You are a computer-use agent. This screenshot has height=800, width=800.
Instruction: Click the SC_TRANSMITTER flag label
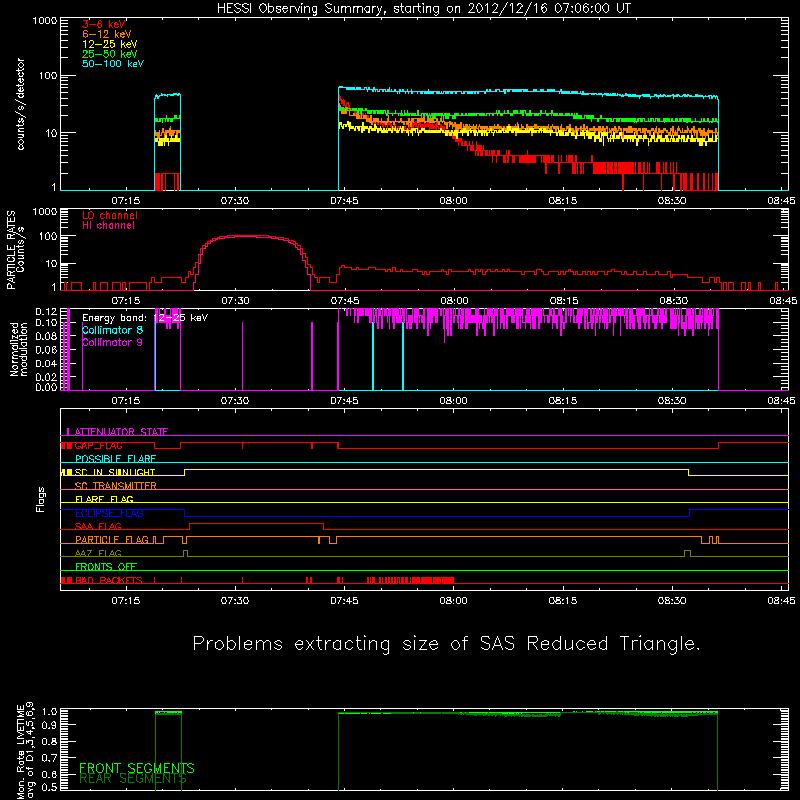115,486
